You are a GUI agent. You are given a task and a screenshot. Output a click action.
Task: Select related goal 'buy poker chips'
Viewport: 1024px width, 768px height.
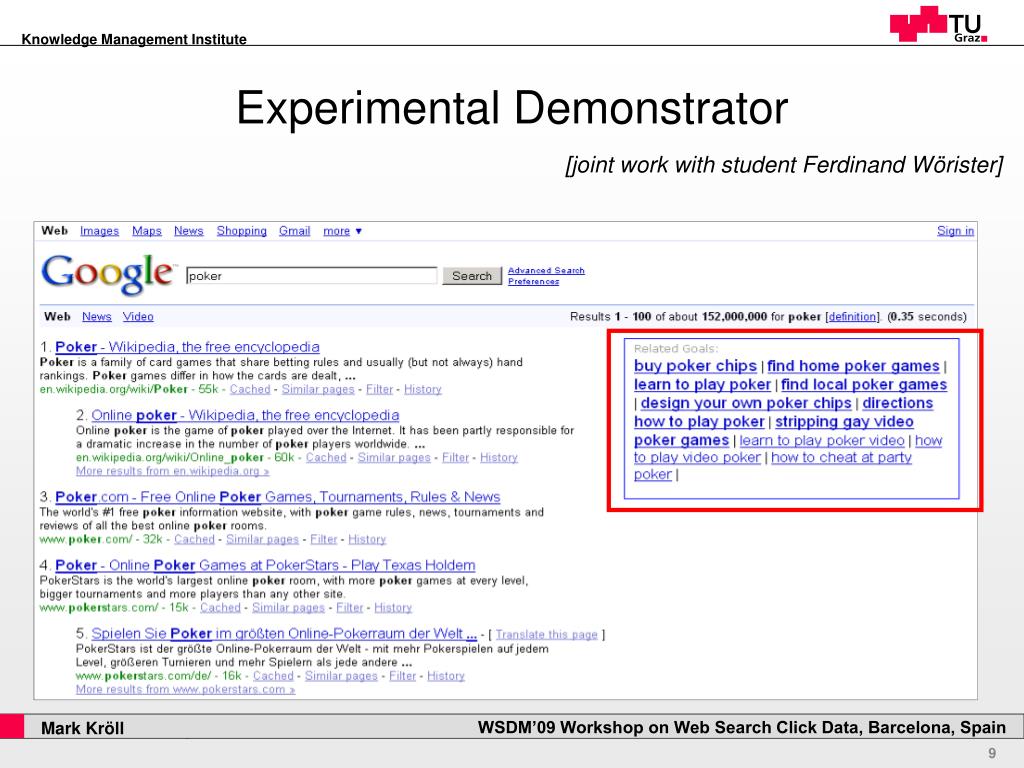click(695, 366)
